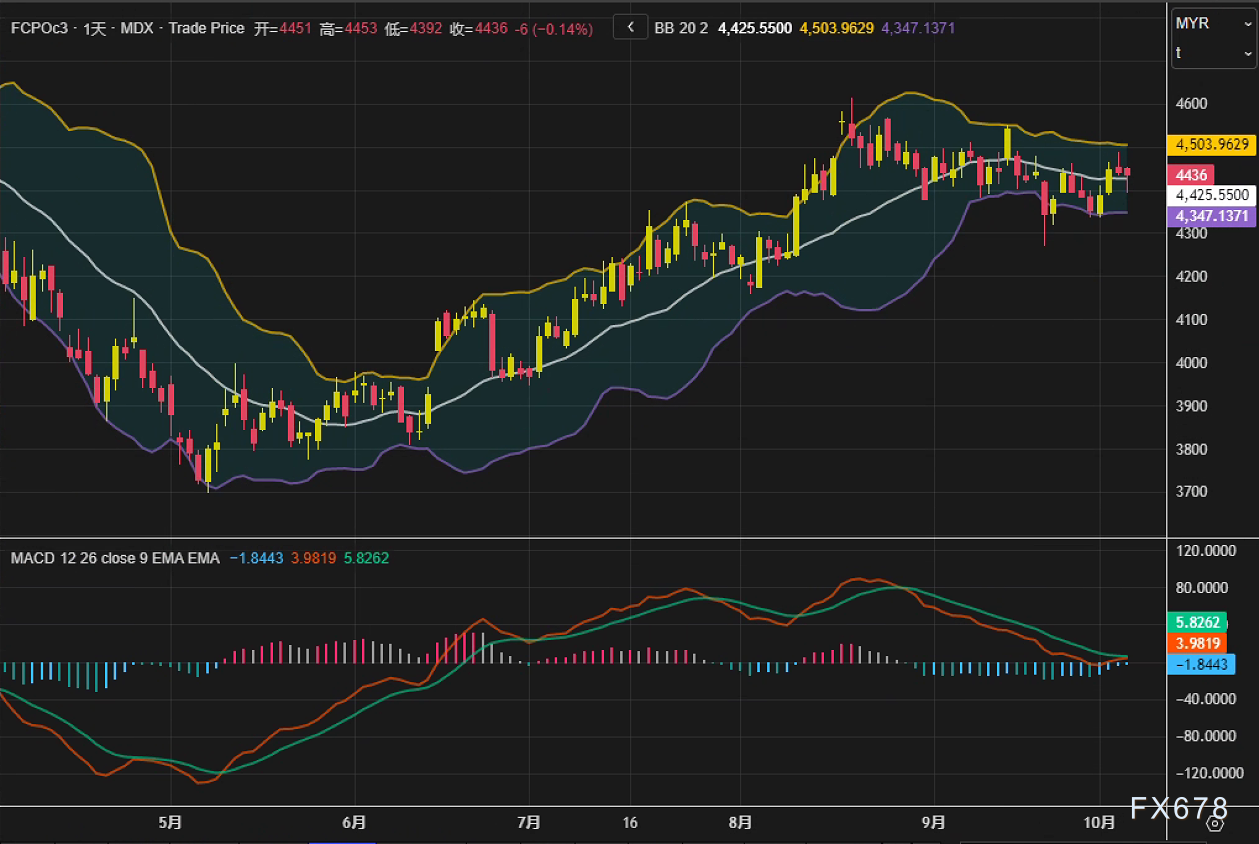1259x844 pixels.
Task: Click the 10月 label on time axis
Action: point(1099,822)
